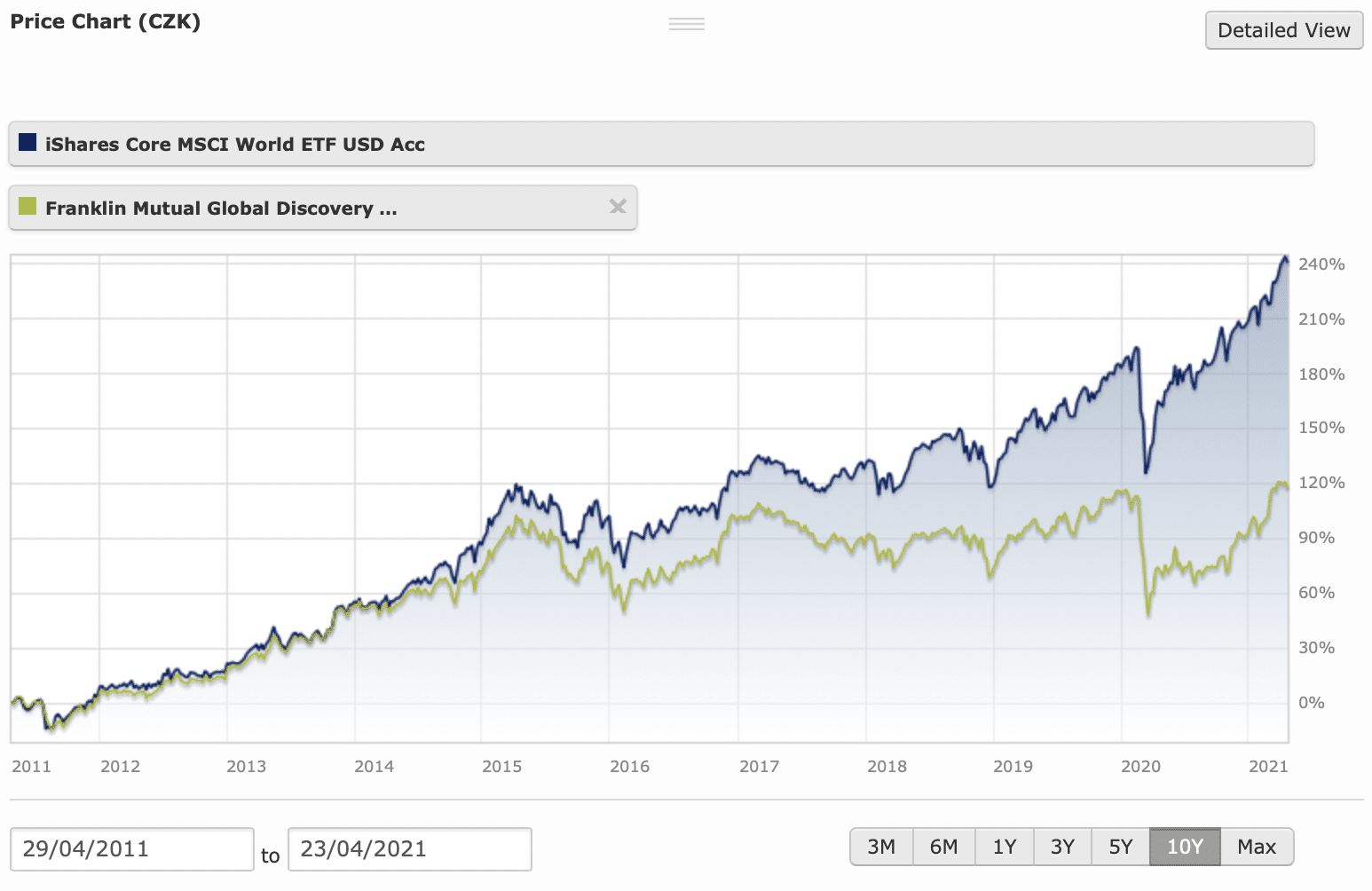Select the 3M time range
The height and width of the screenshot is (891, 1372).
coord(881,847)
